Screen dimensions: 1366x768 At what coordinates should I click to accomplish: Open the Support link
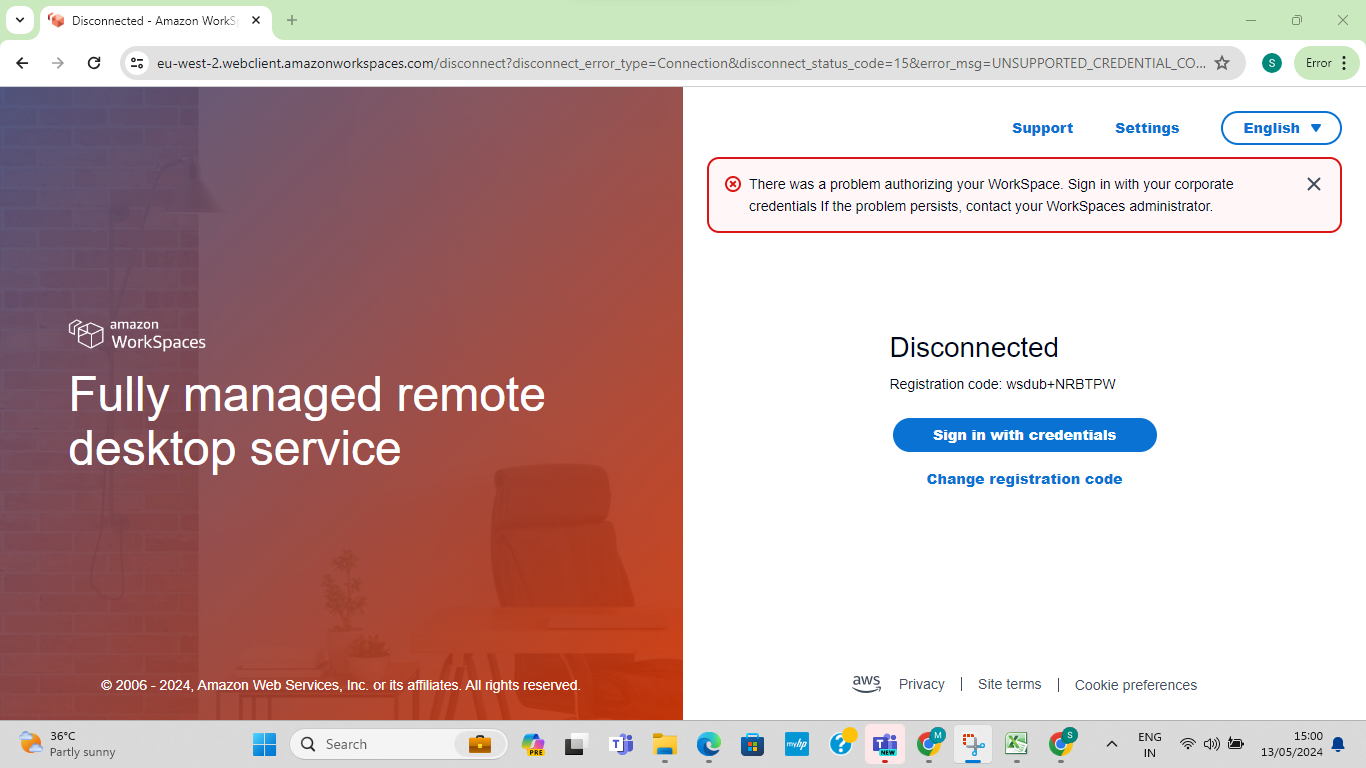pos(1042,128)
